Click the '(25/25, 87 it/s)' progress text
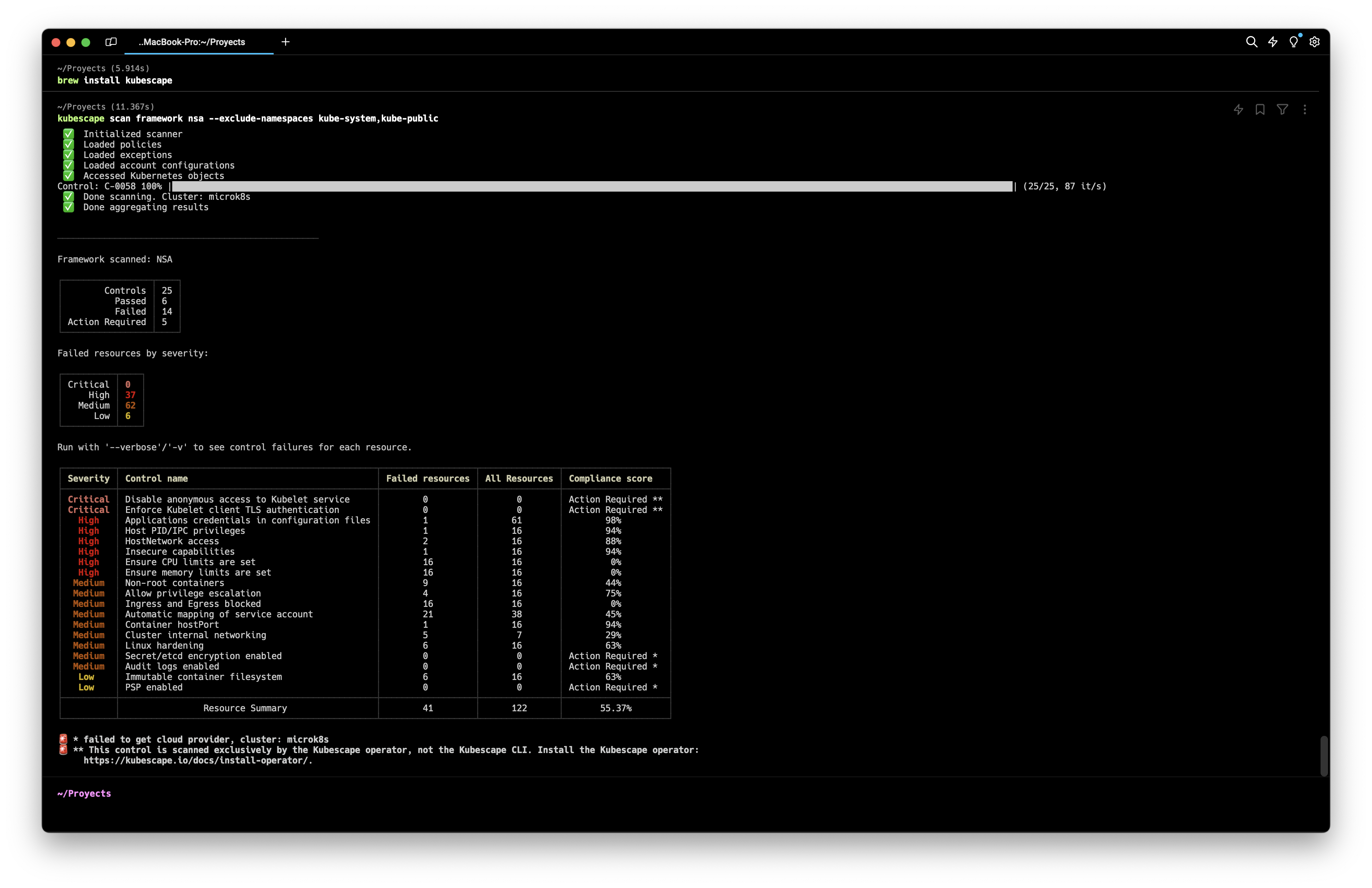This screenshot has width=1372, height=888. [x=1065, y=187]
